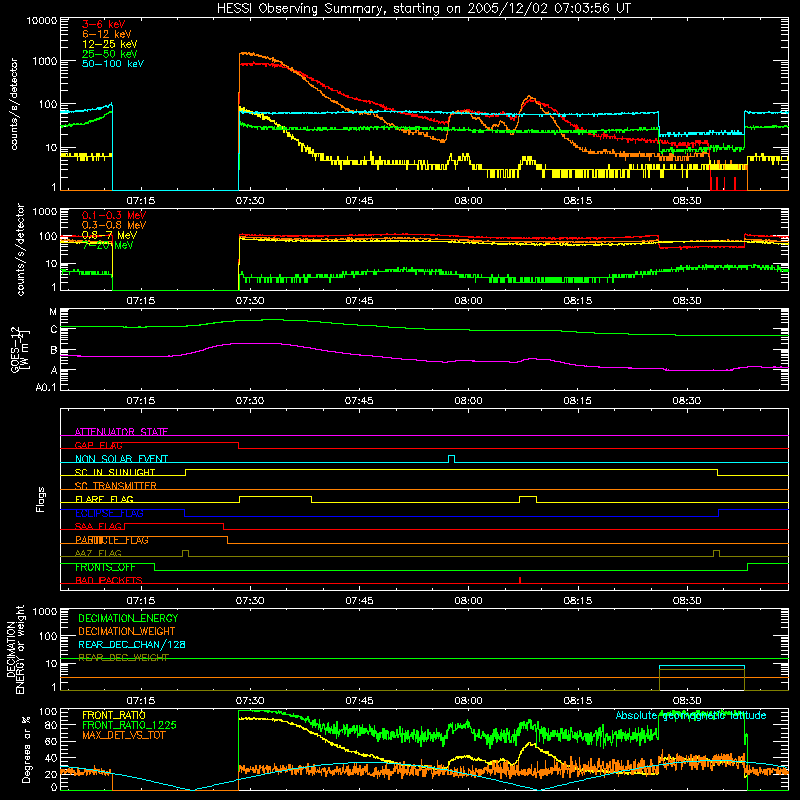The image size is (800, 800).
Task: Select the orange 6-12 keV legend label
Action: [107, 34]
